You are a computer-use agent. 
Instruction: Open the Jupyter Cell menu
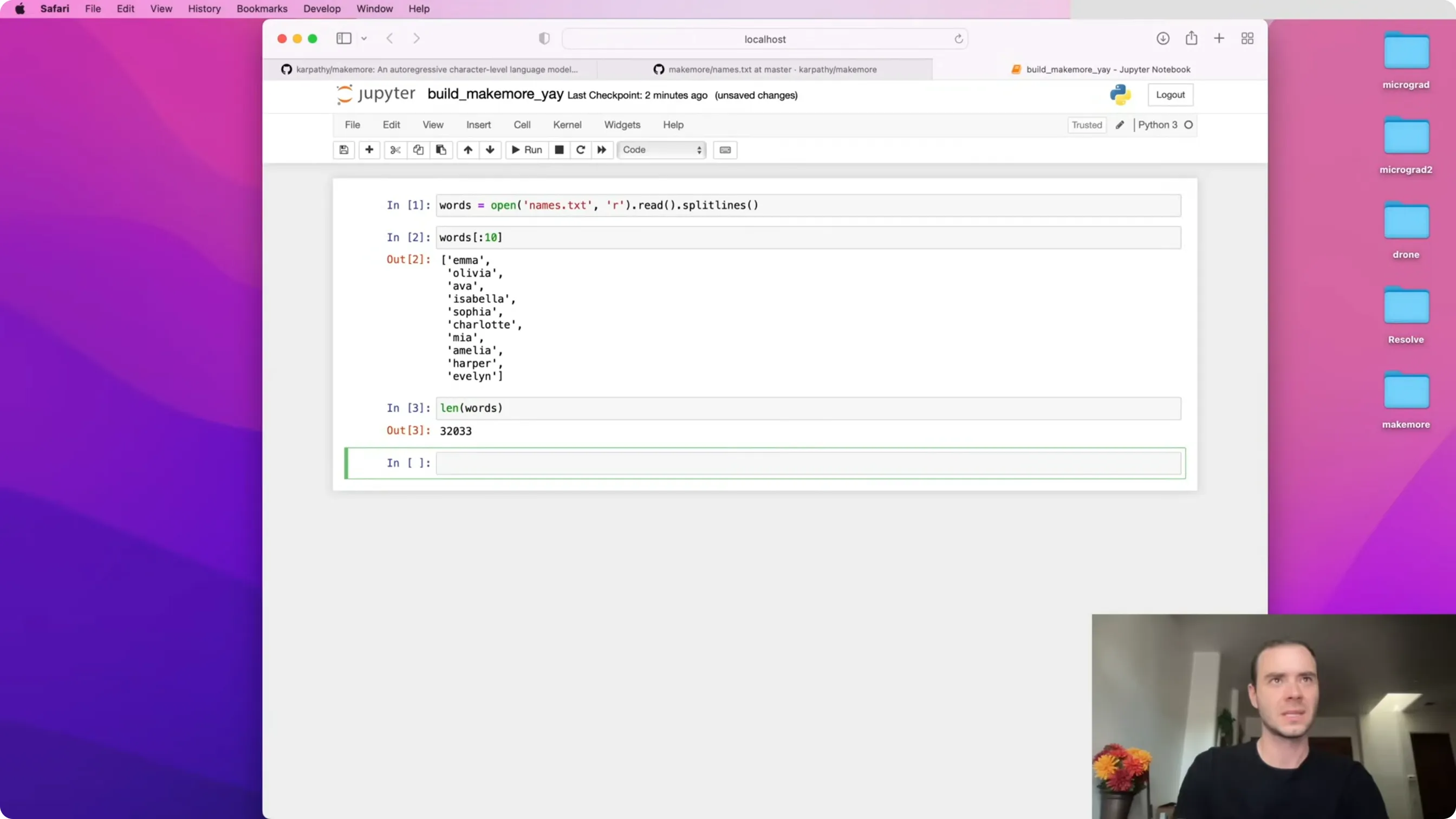522,125
